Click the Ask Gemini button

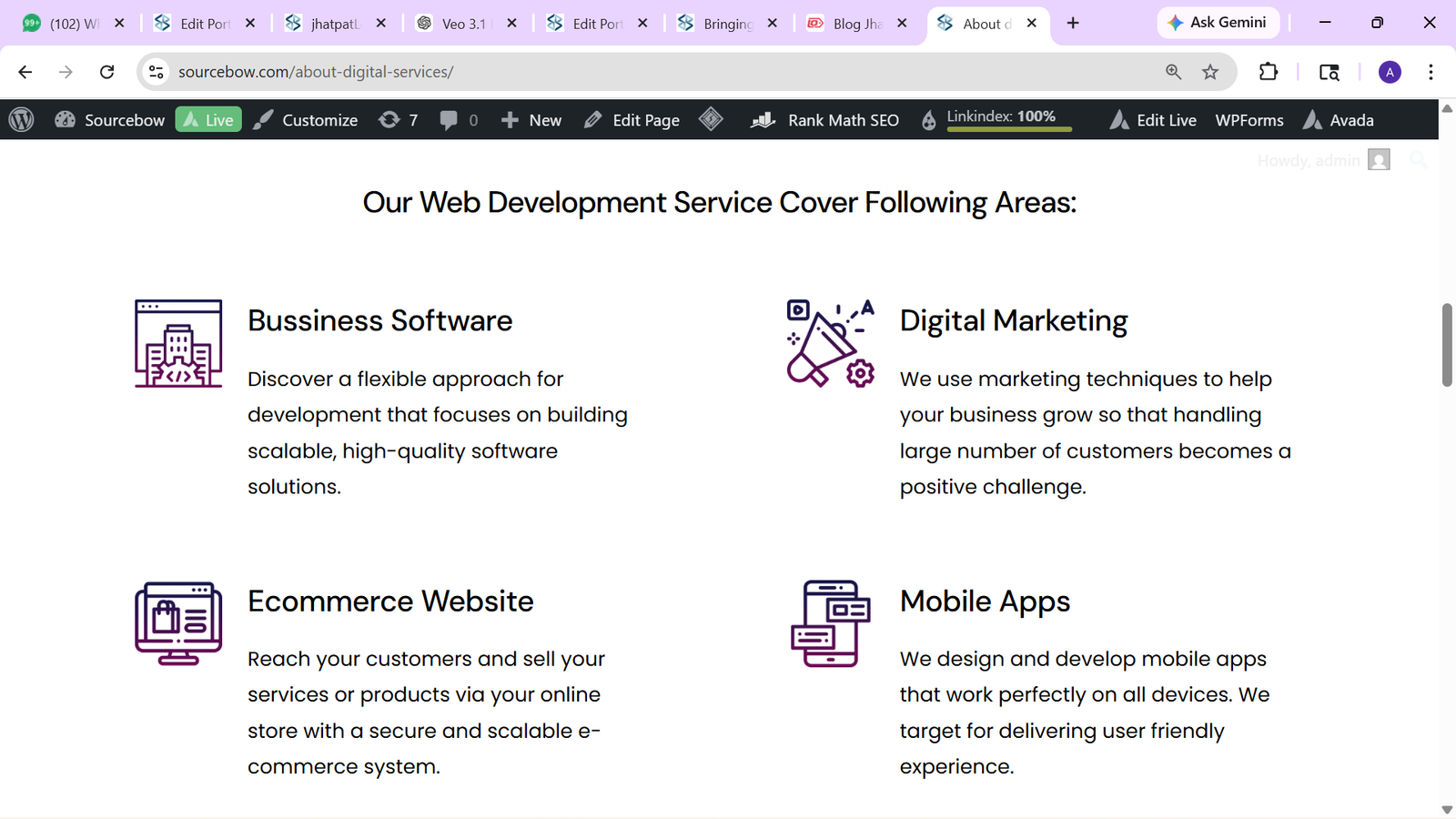pos(1218,23)
